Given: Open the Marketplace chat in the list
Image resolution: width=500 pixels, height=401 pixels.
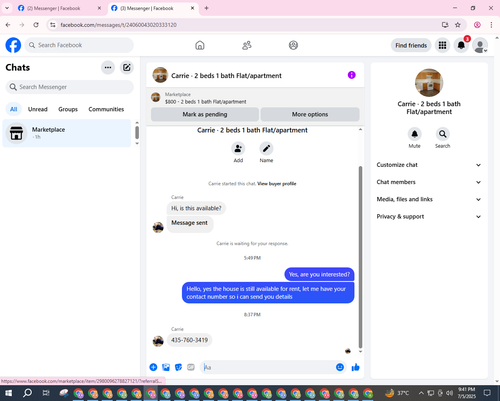Looking at the screenshot, I should [x=67, y=133].
